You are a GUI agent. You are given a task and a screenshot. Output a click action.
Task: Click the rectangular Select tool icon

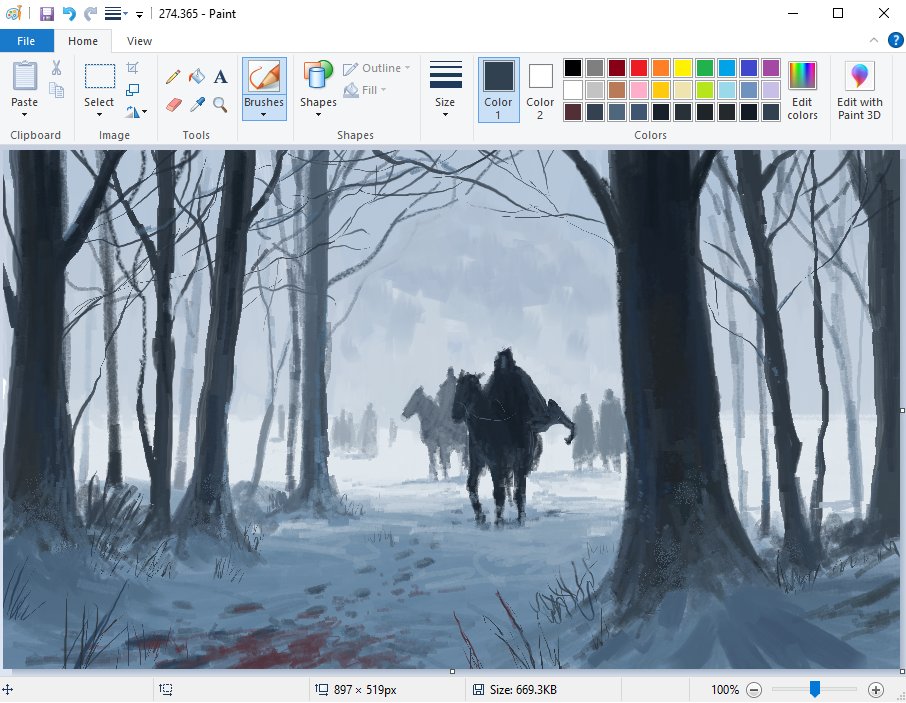coord(99,76)
